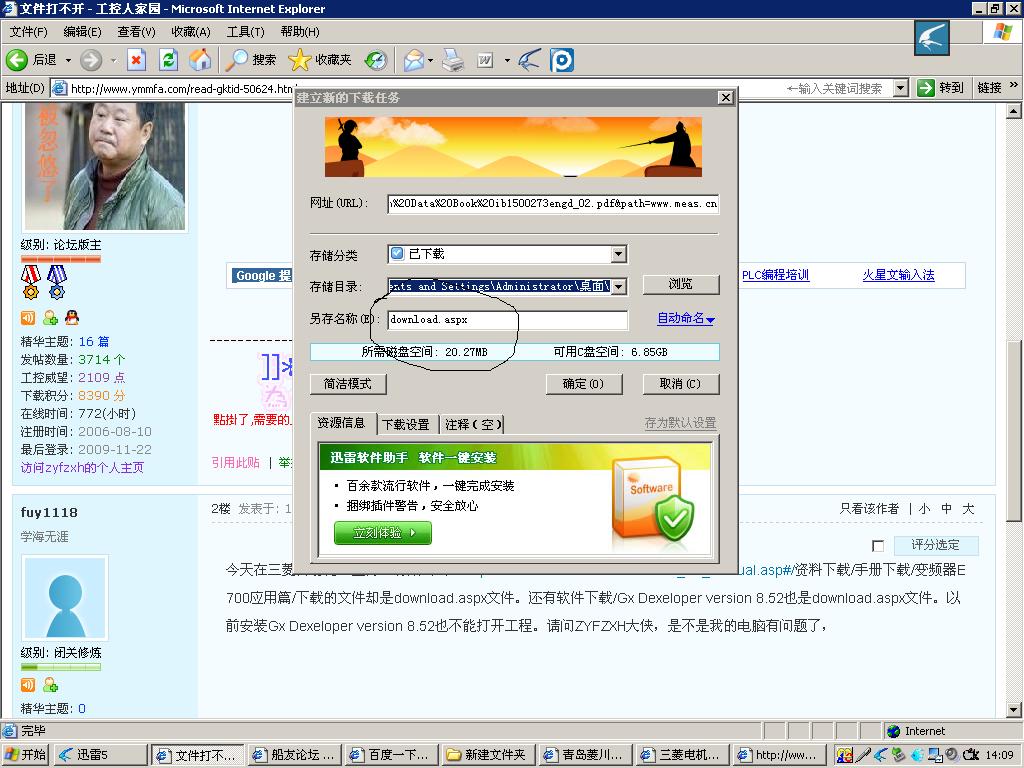This screenshot has height=768, width=1024.
Task: Switch to the 下载设置 tab
Action: point(405,424)
